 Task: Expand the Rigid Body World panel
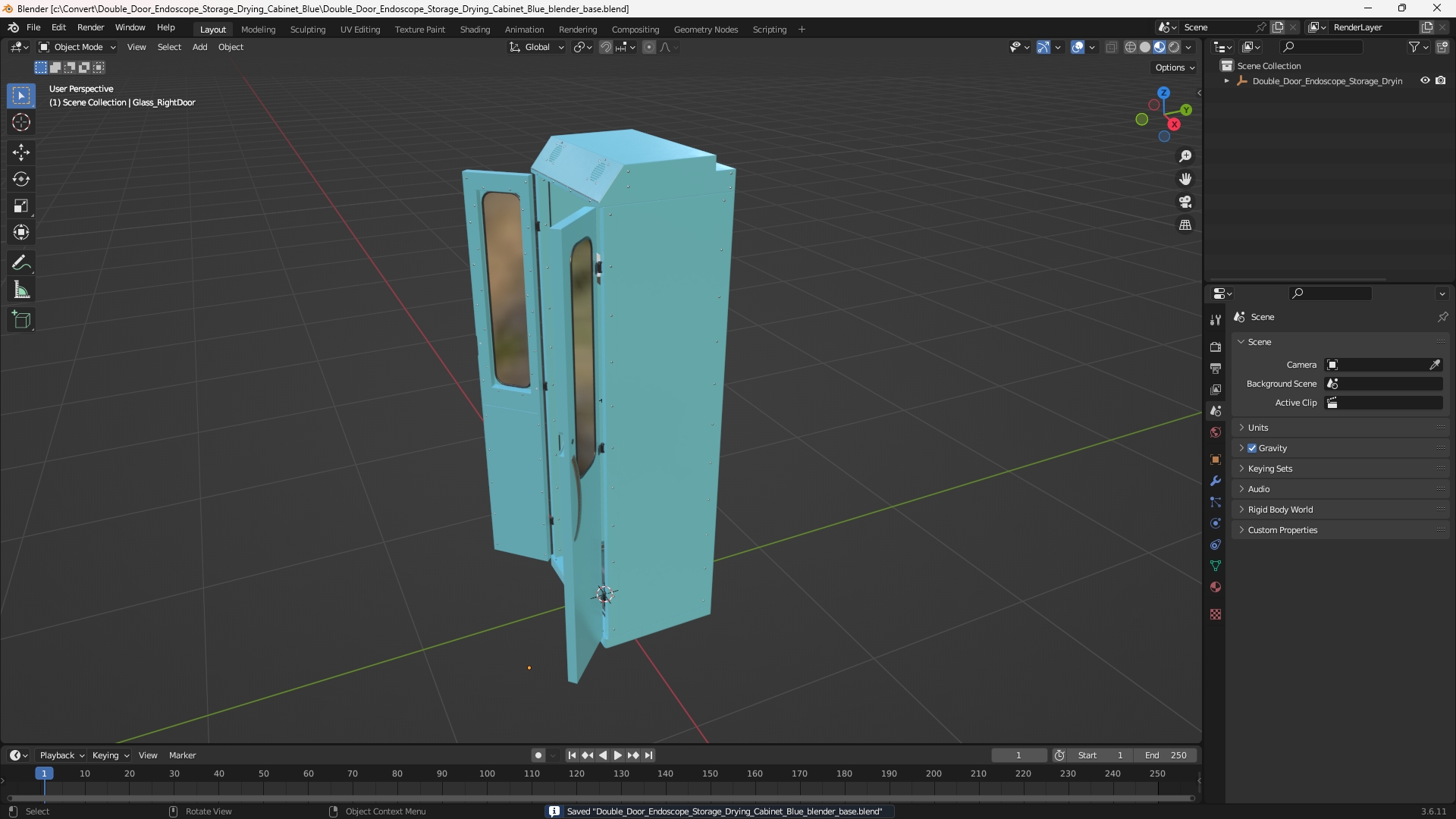[x=1341, y=510]
